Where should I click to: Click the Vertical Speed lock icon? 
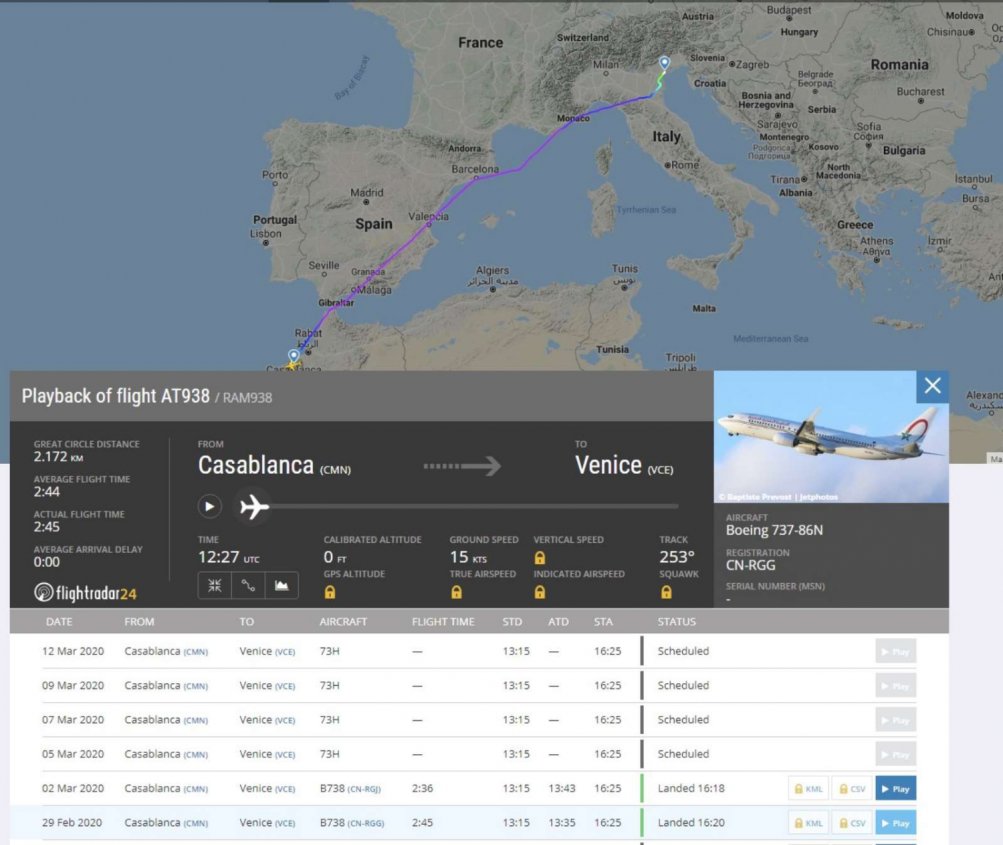click(540, 558)
